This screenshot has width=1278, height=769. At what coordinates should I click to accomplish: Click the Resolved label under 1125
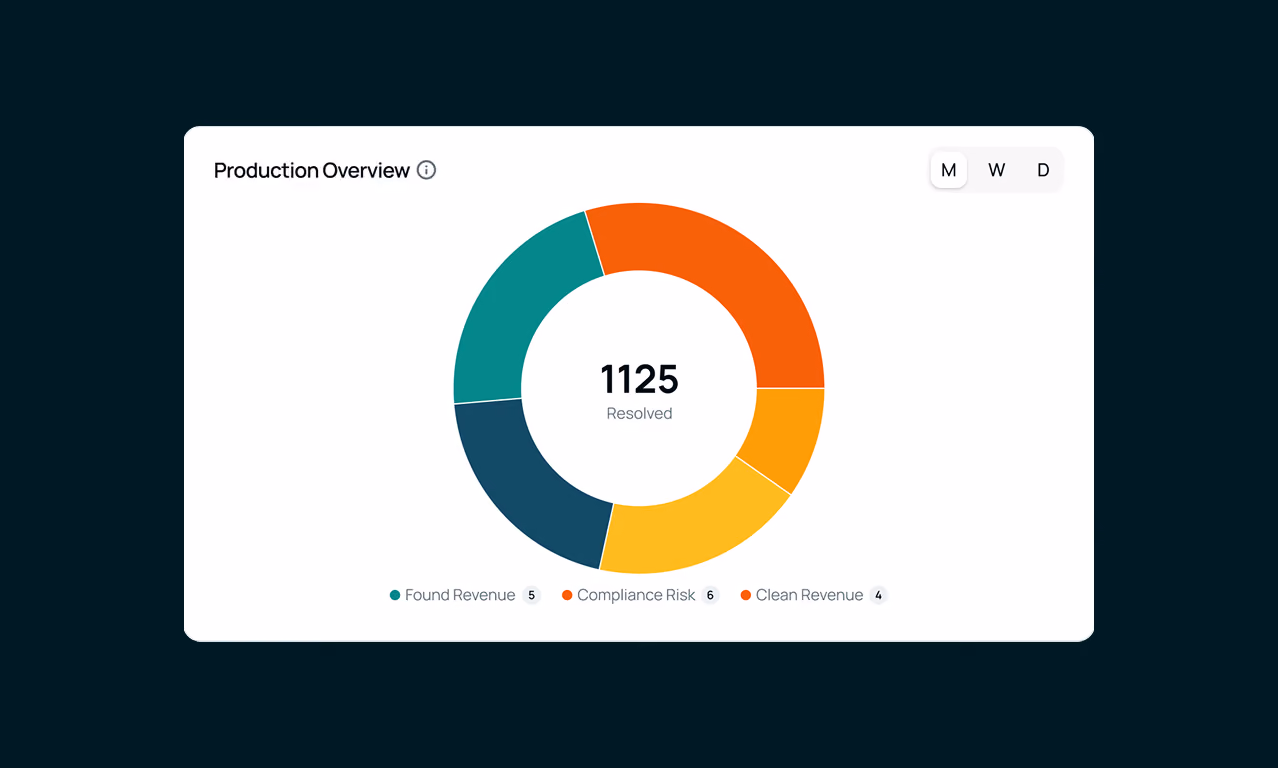click(x=639, y=413)
